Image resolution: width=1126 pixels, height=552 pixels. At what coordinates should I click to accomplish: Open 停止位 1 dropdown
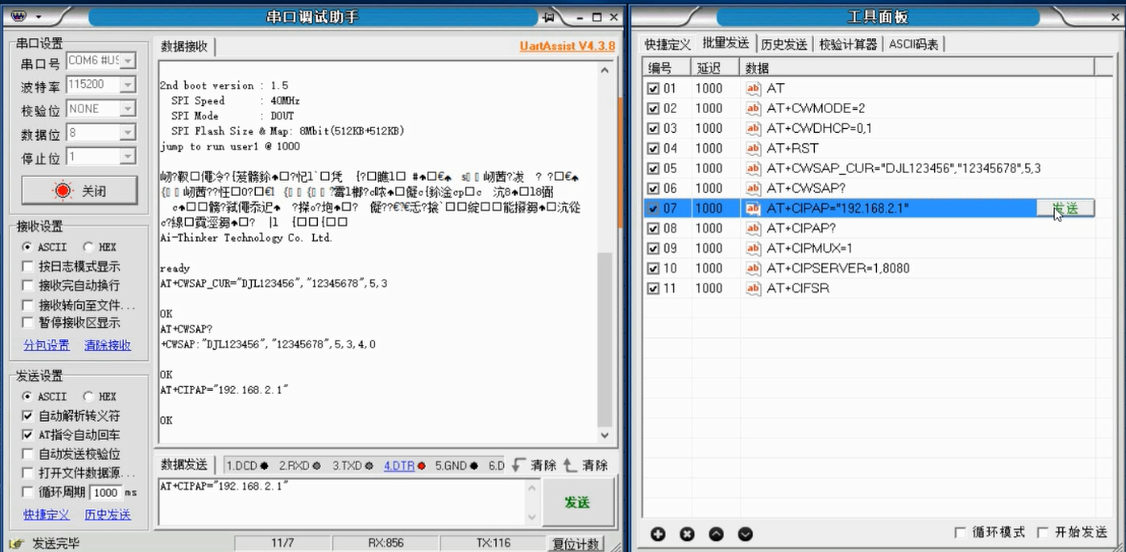tap(128, 156)
